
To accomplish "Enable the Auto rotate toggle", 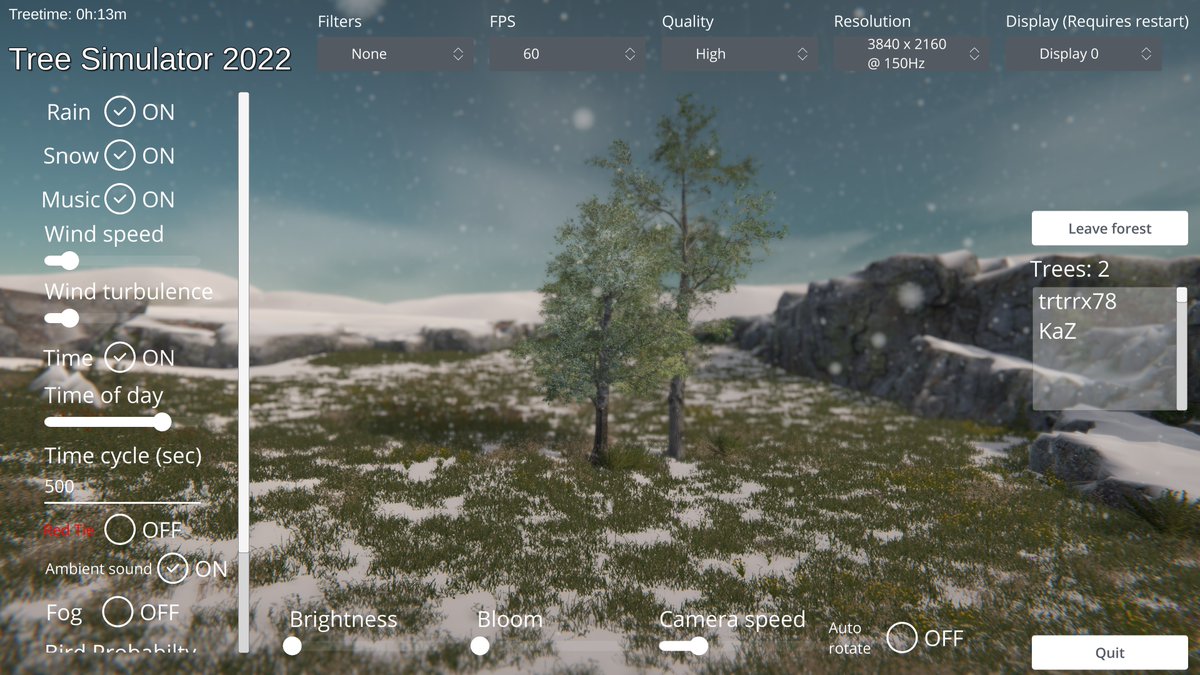I will tap(902, 637).
